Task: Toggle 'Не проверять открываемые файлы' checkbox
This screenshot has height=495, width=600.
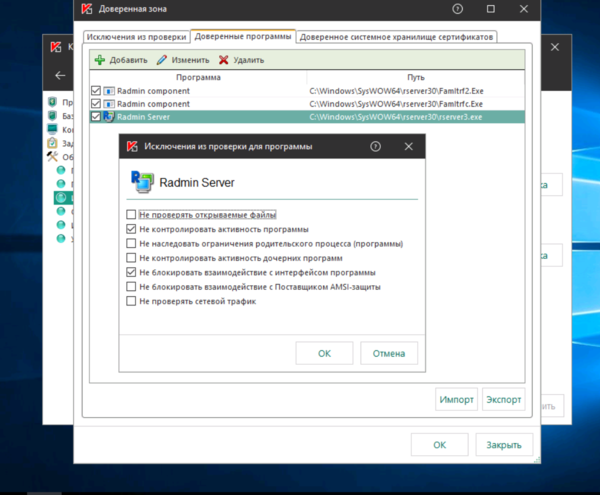Action: (131, 214)
